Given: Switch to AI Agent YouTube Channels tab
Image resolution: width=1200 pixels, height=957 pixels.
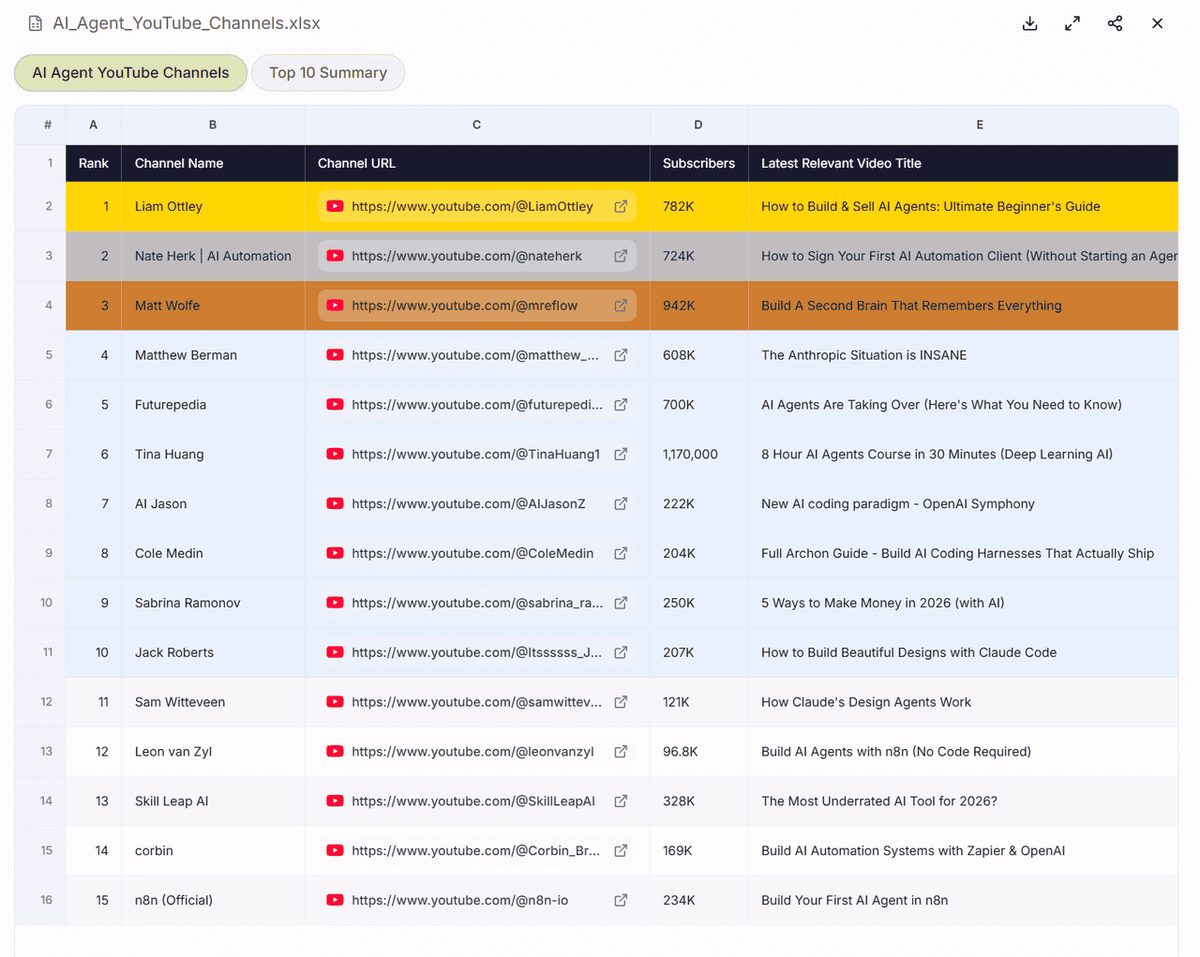Looking at the screenshot, I should pyautogui.click(x=131, y=72).
